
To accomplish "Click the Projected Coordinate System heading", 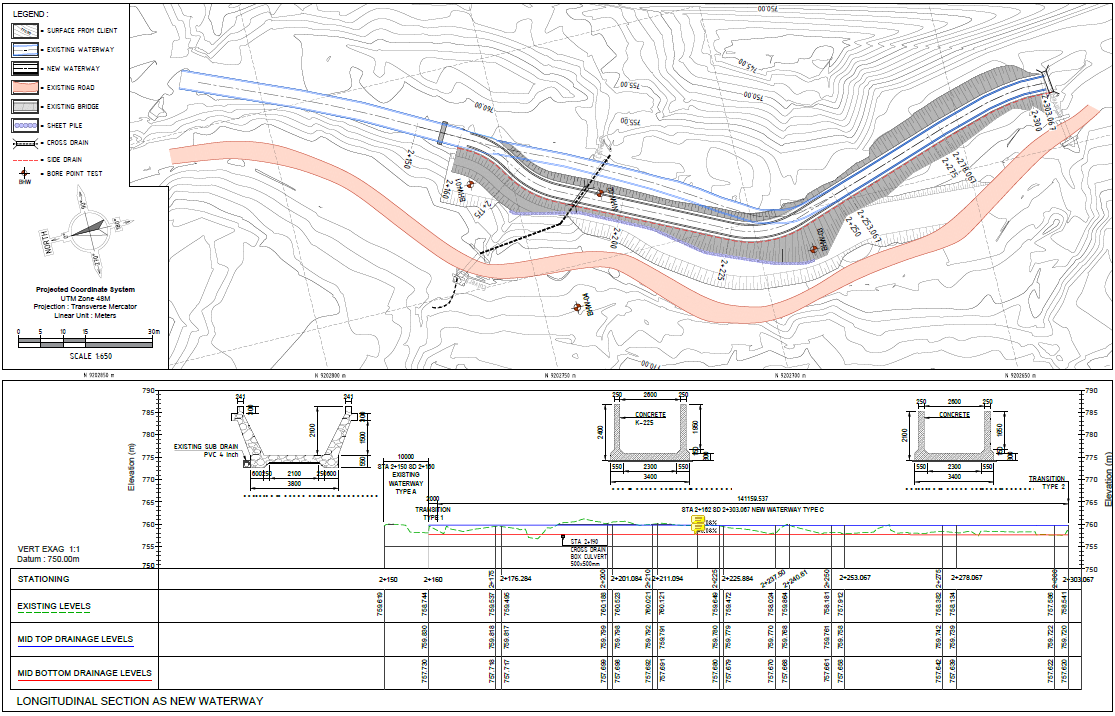I will [86, 289].
